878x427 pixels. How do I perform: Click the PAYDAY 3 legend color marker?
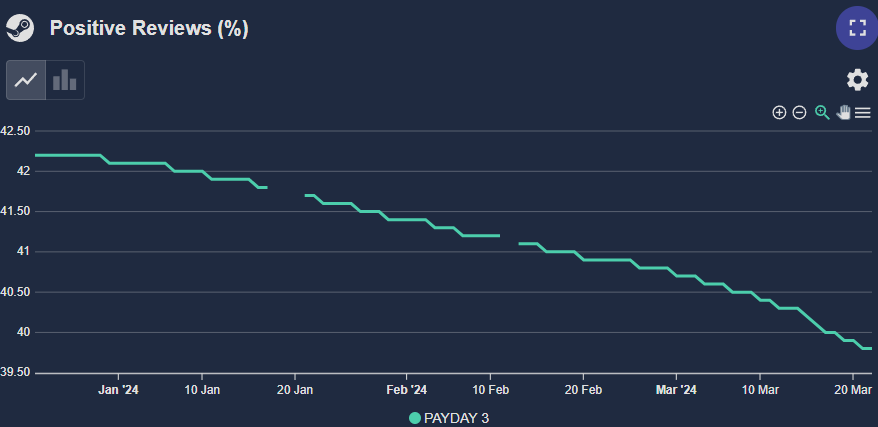[x=415, y=418]
